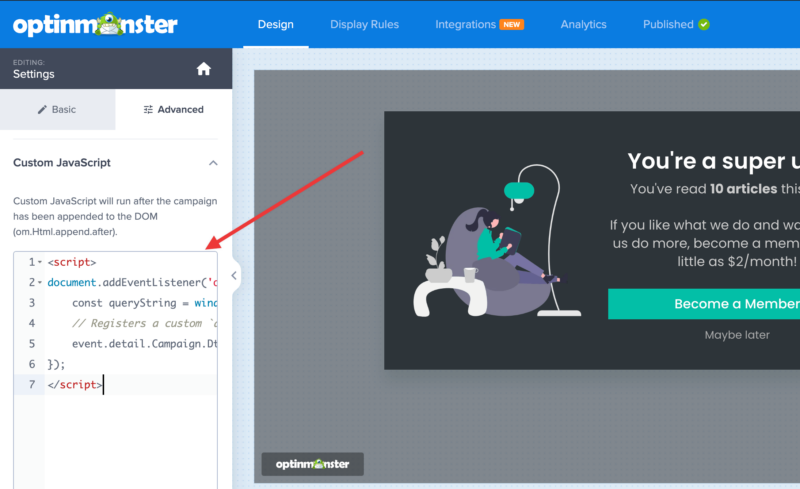Click the closing brace on line 6
The image size is (800, 489).
56,364
